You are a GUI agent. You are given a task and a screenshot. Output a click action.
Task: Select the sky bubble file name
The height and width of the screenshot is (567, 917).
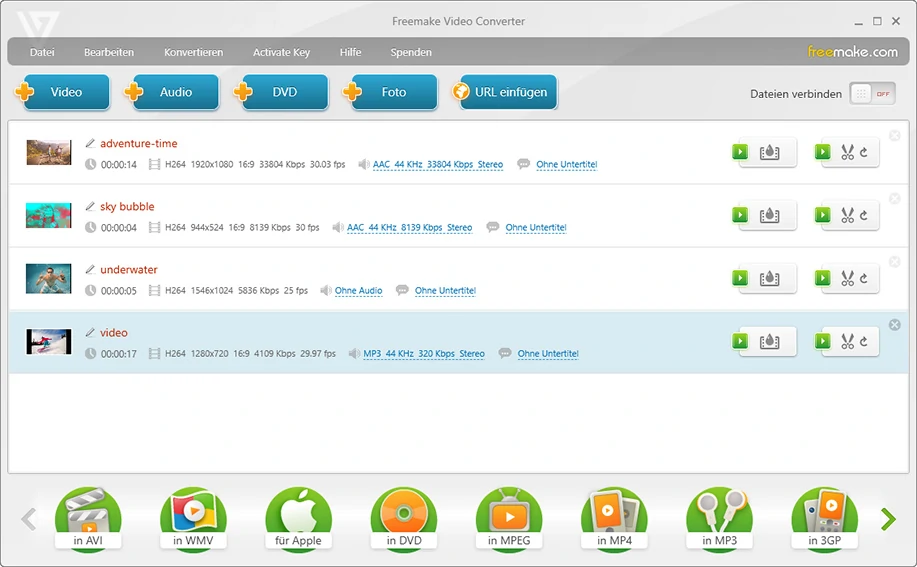pos(127,206)
